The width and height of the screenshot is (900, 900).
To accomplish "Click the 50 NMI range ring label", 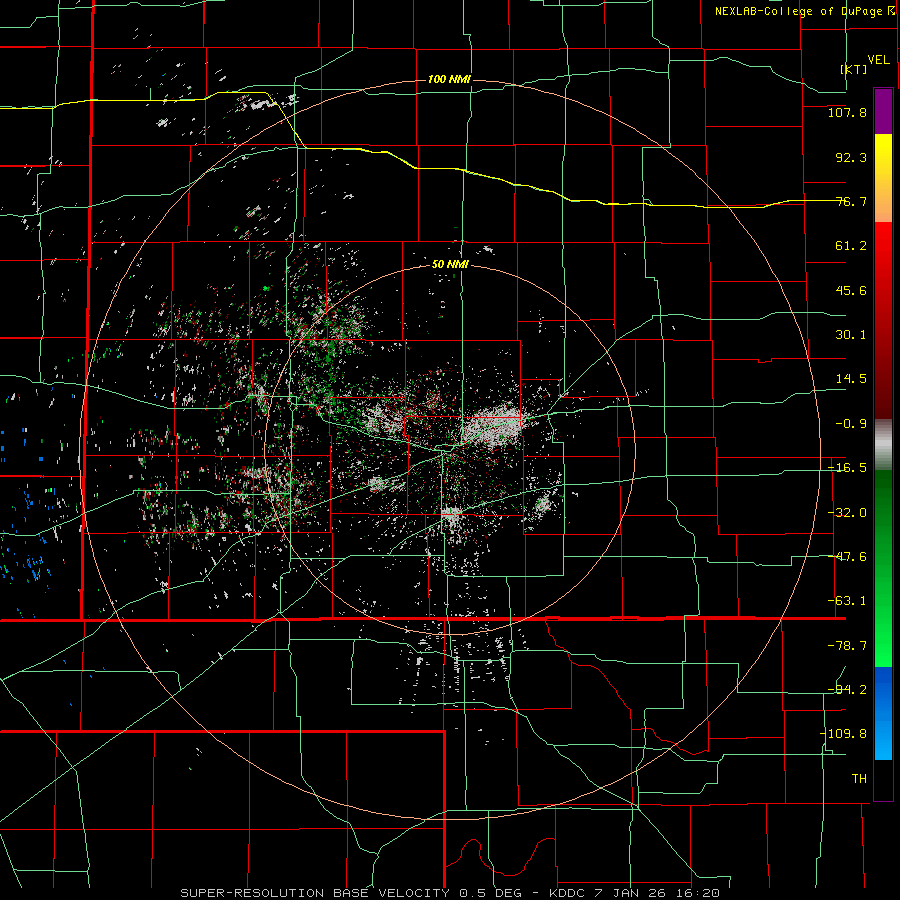I will pos(450,265).
